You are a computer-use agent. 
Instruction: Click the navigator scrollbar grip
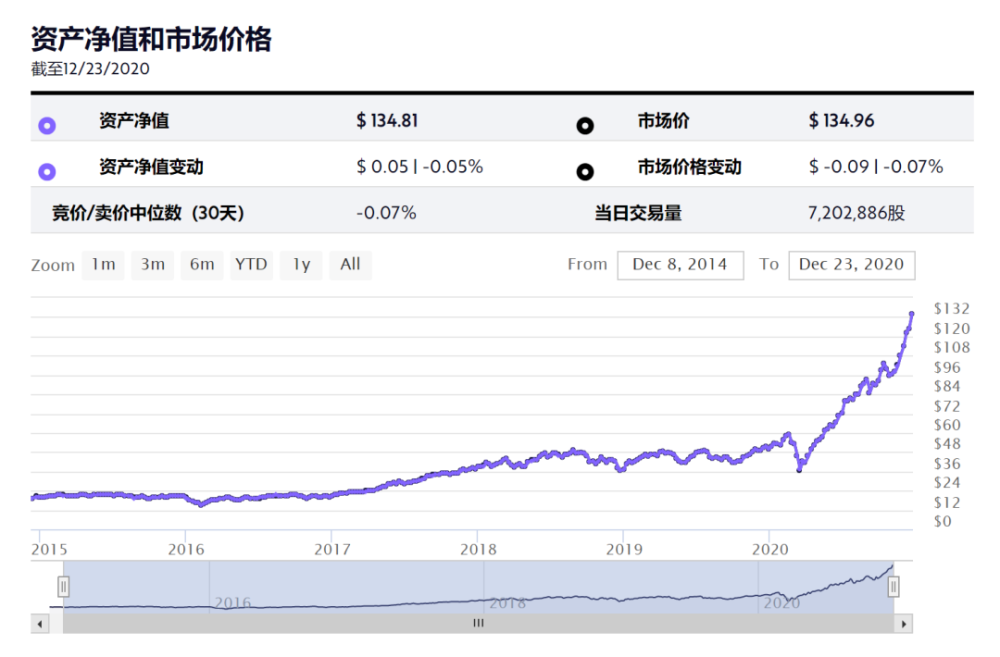pos(478,624)
